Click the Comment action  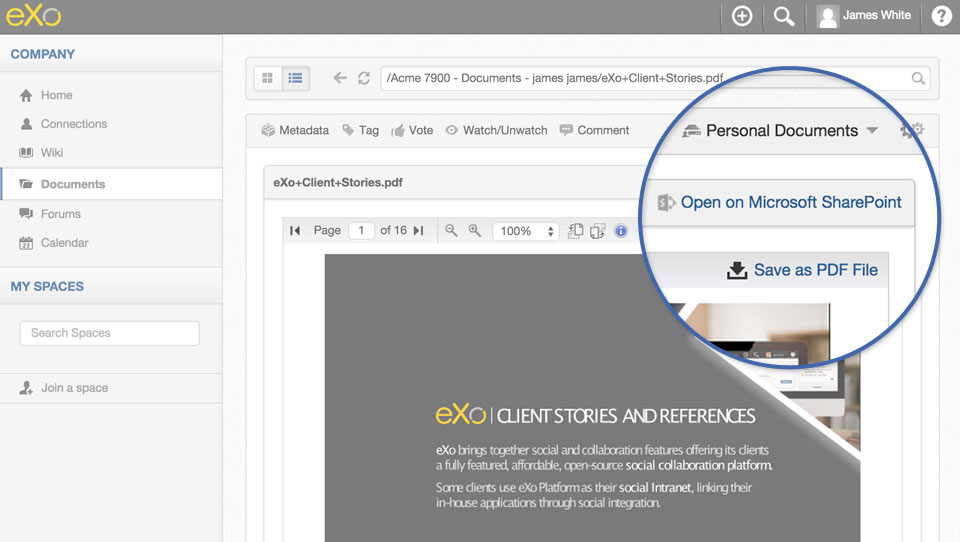[594, 130]
